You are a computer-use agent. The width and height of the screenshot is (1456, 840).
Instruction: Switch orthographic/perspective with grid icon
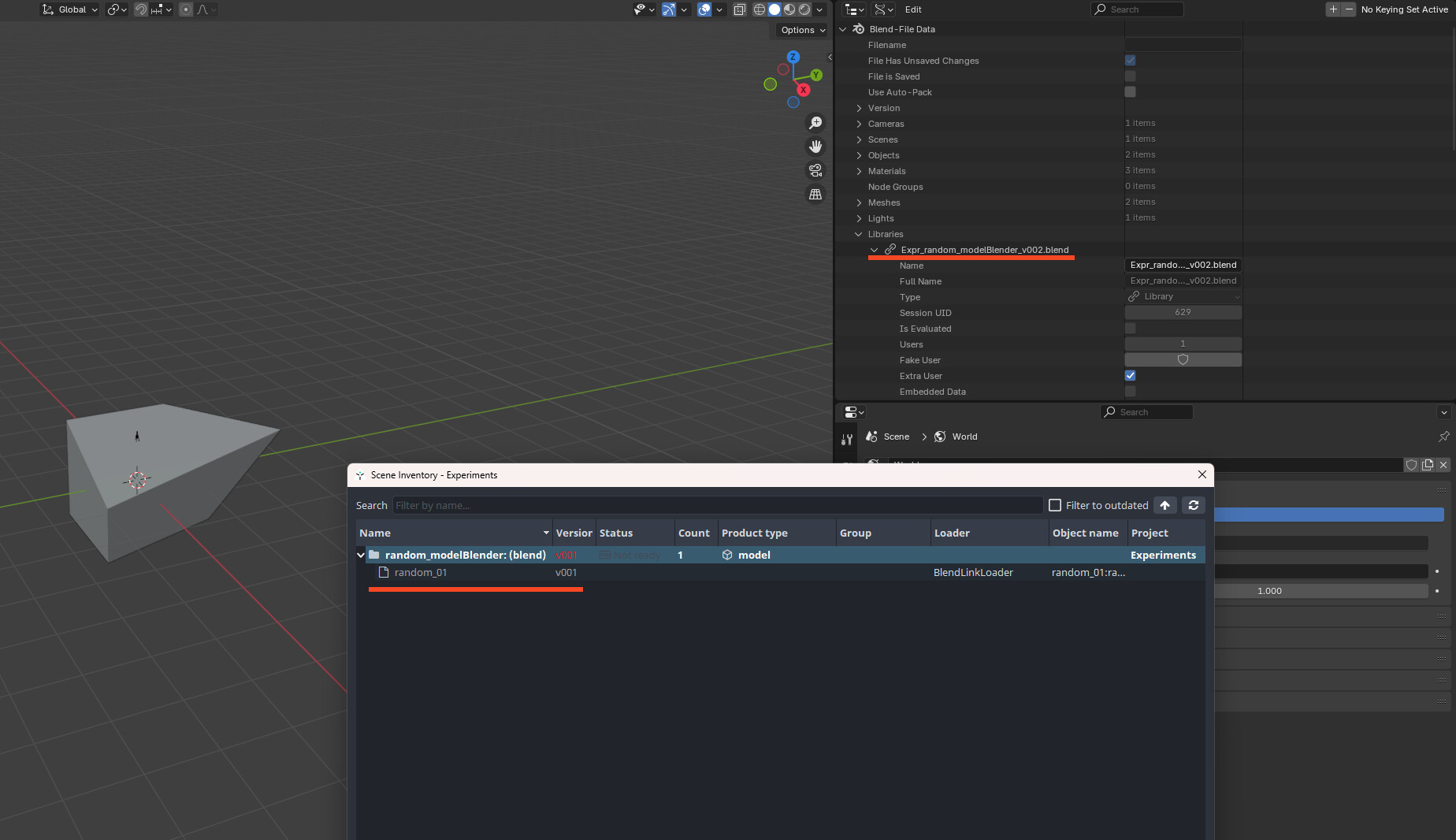point(815,194)
